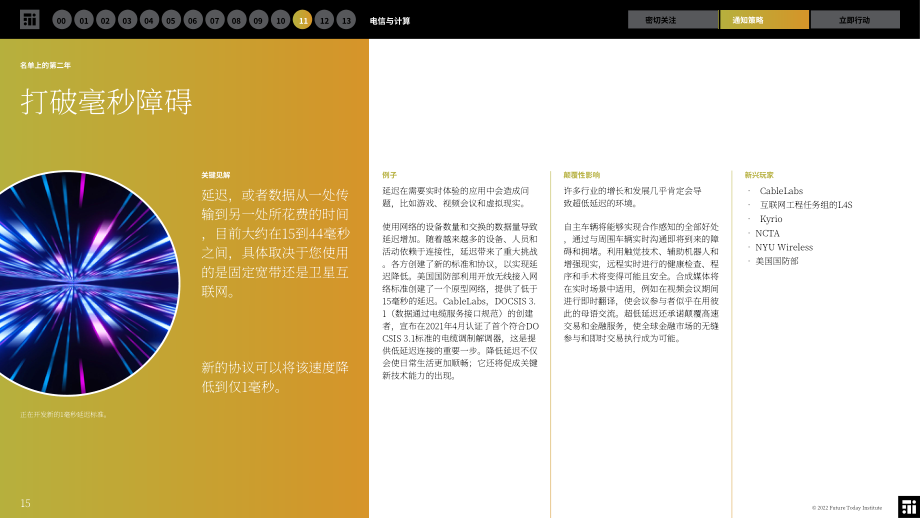Viewport: 920px width, 518px height.
Task: Open the 密切关注 tab
Action: (x=673, y=19)
